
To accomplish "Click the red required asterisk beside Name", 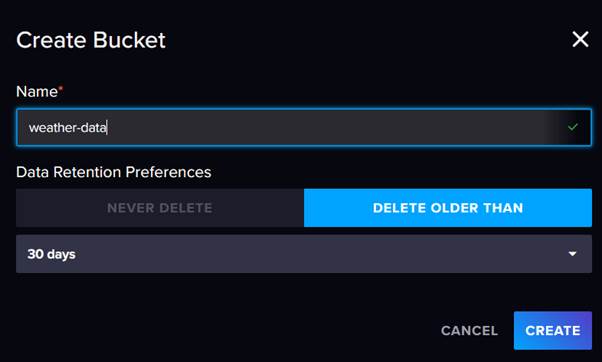I will [61, 88].
